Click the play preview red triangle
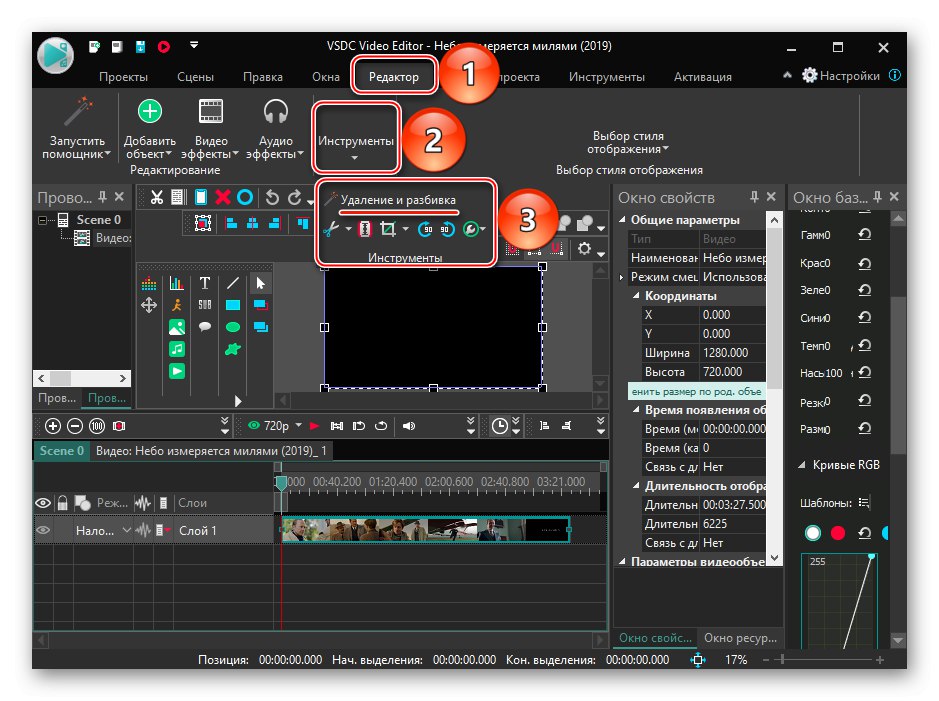939x701 pixels. point(314,425)
